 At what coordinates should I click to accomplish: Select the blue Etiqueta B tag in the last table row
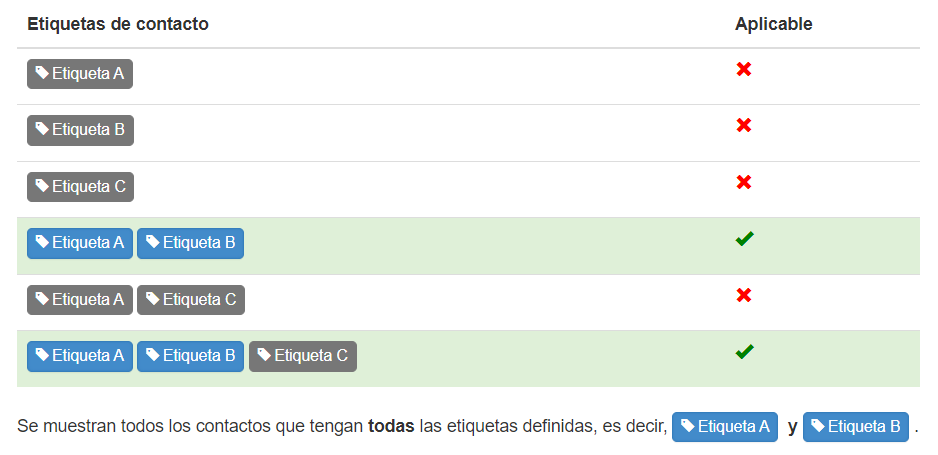[x=190, y=356]
